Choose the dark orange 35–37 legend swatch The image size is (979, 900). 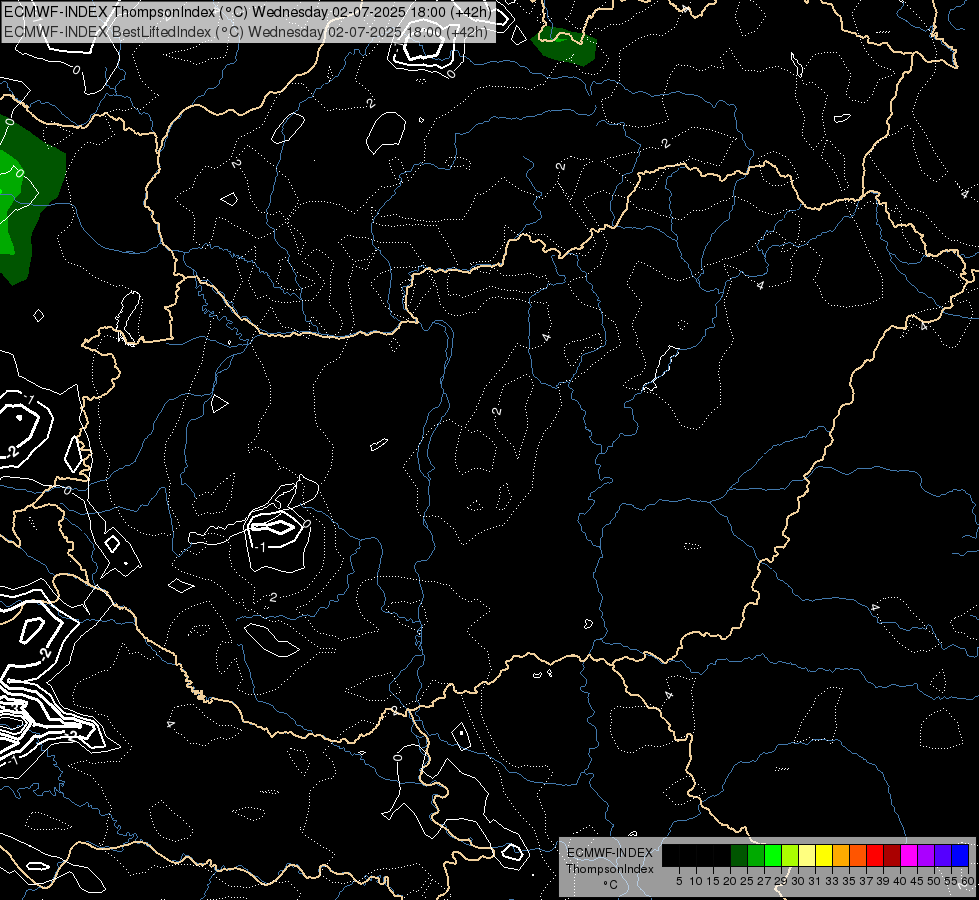[x=858, y=855]
